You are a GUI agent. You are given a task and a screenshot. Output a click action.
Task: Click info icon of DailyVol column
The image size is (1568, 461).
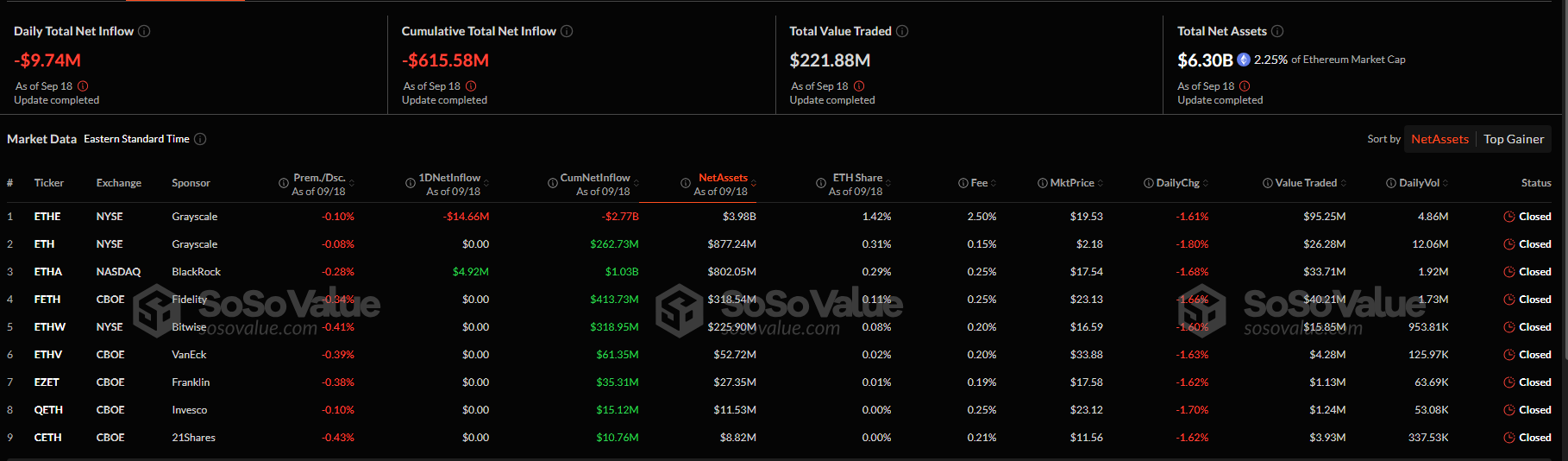(1391, 183)
